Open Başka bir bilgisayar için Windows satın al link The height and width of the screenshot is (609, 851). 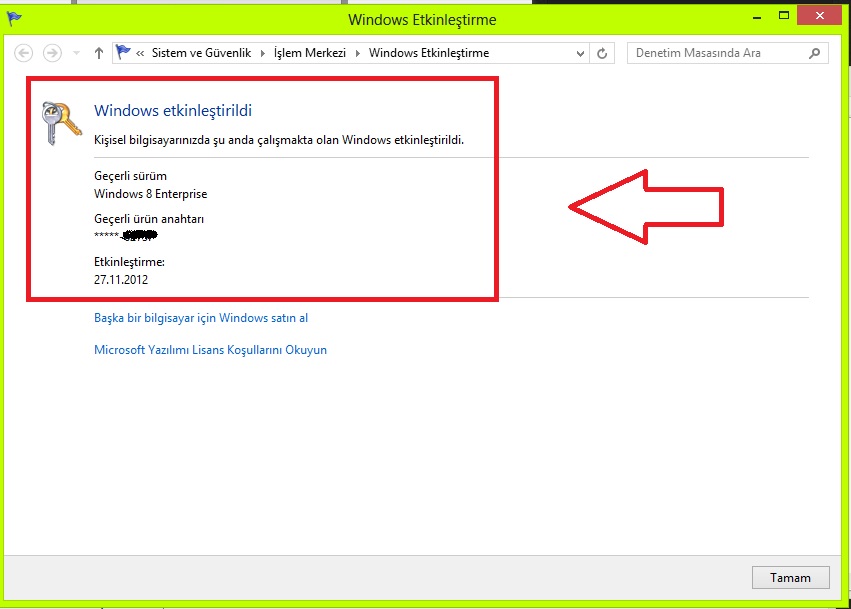[201, 318]
